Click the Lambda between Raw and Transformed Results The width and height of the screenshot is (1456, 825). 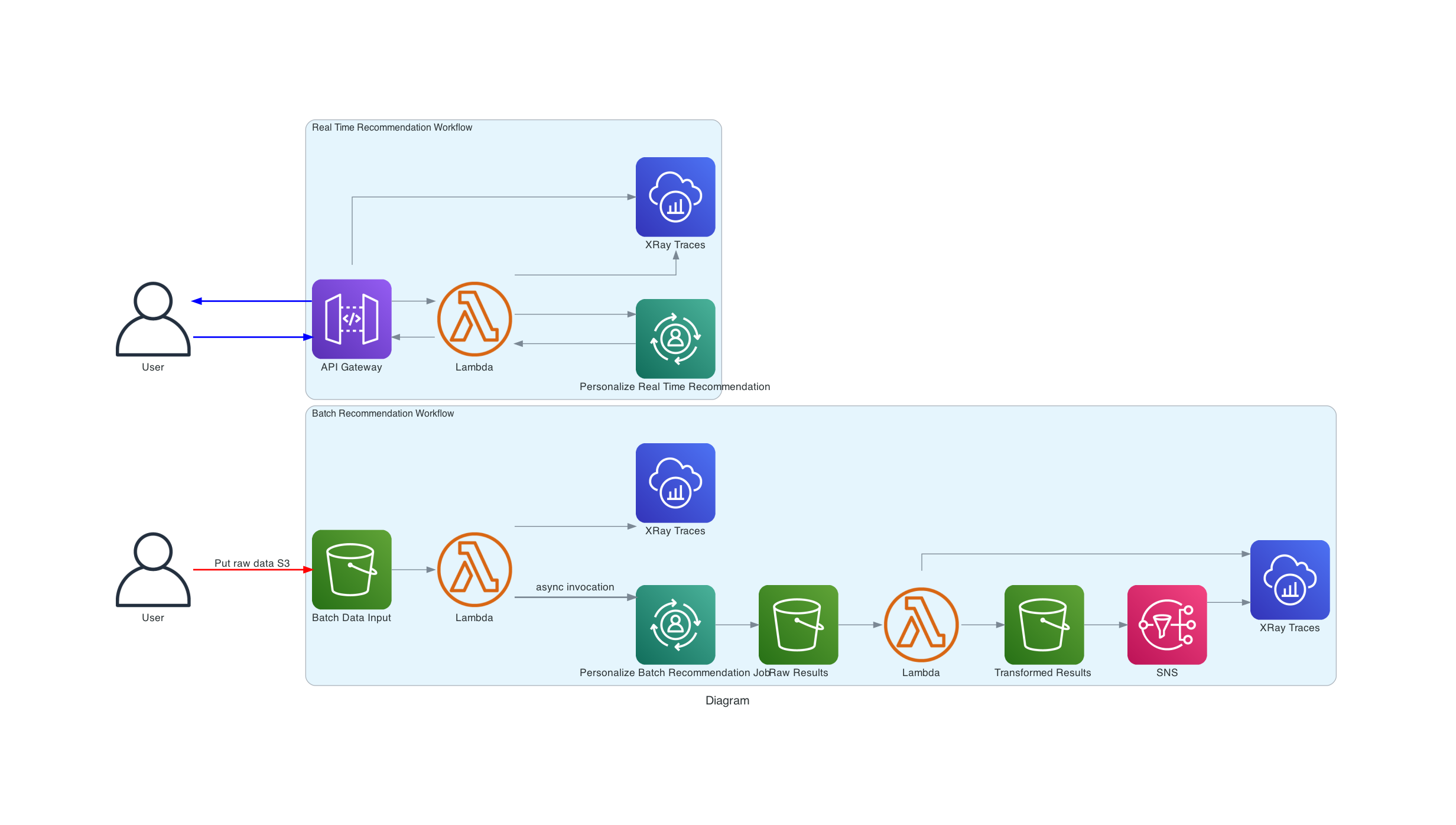click(x=921, y=625)
